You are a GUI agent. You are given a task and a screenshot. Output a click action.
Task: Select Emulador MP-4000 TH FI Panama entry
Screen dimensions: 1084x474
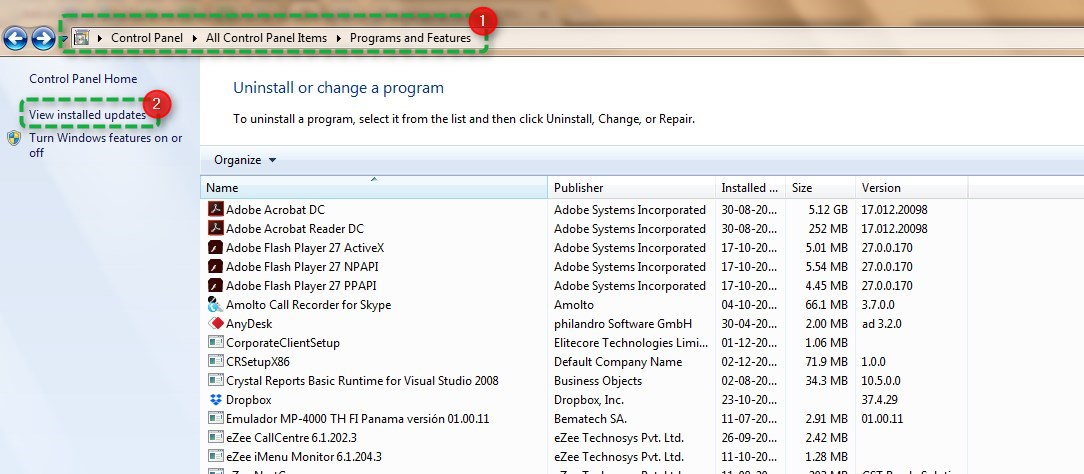pyautogui.click(x=357, y=419)
